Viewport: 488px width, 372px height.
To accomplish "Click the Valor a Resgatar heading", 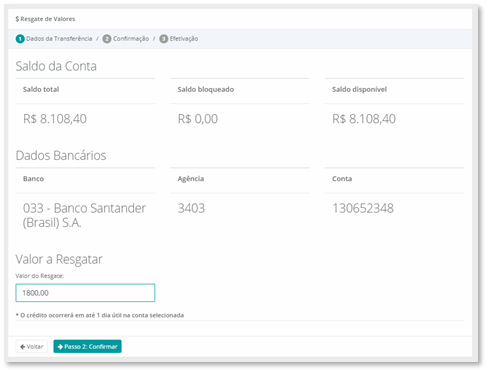I will 59,259.
